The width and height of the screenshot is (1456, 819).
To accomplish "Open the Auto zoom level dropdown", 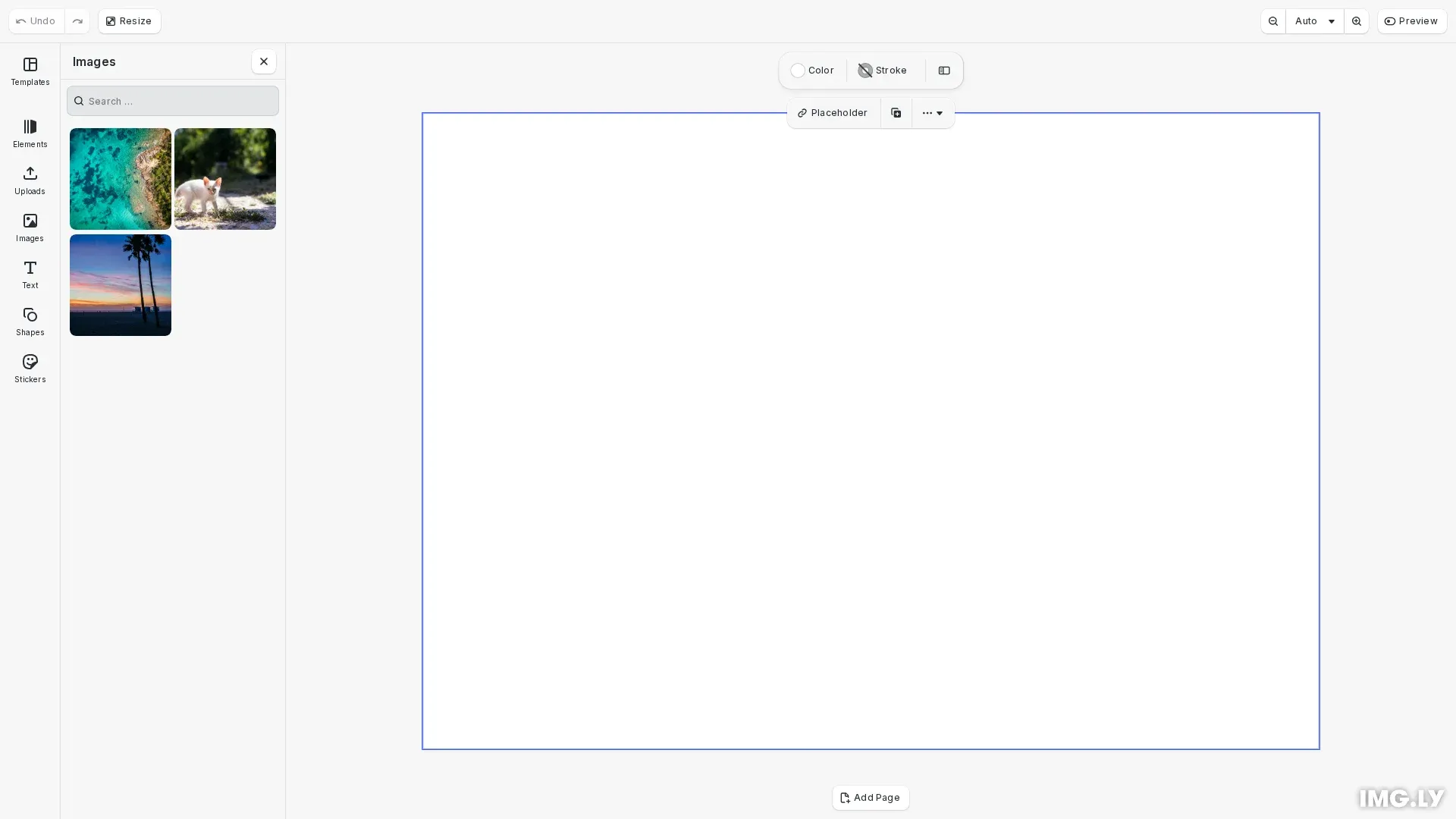I will 1314,20.
